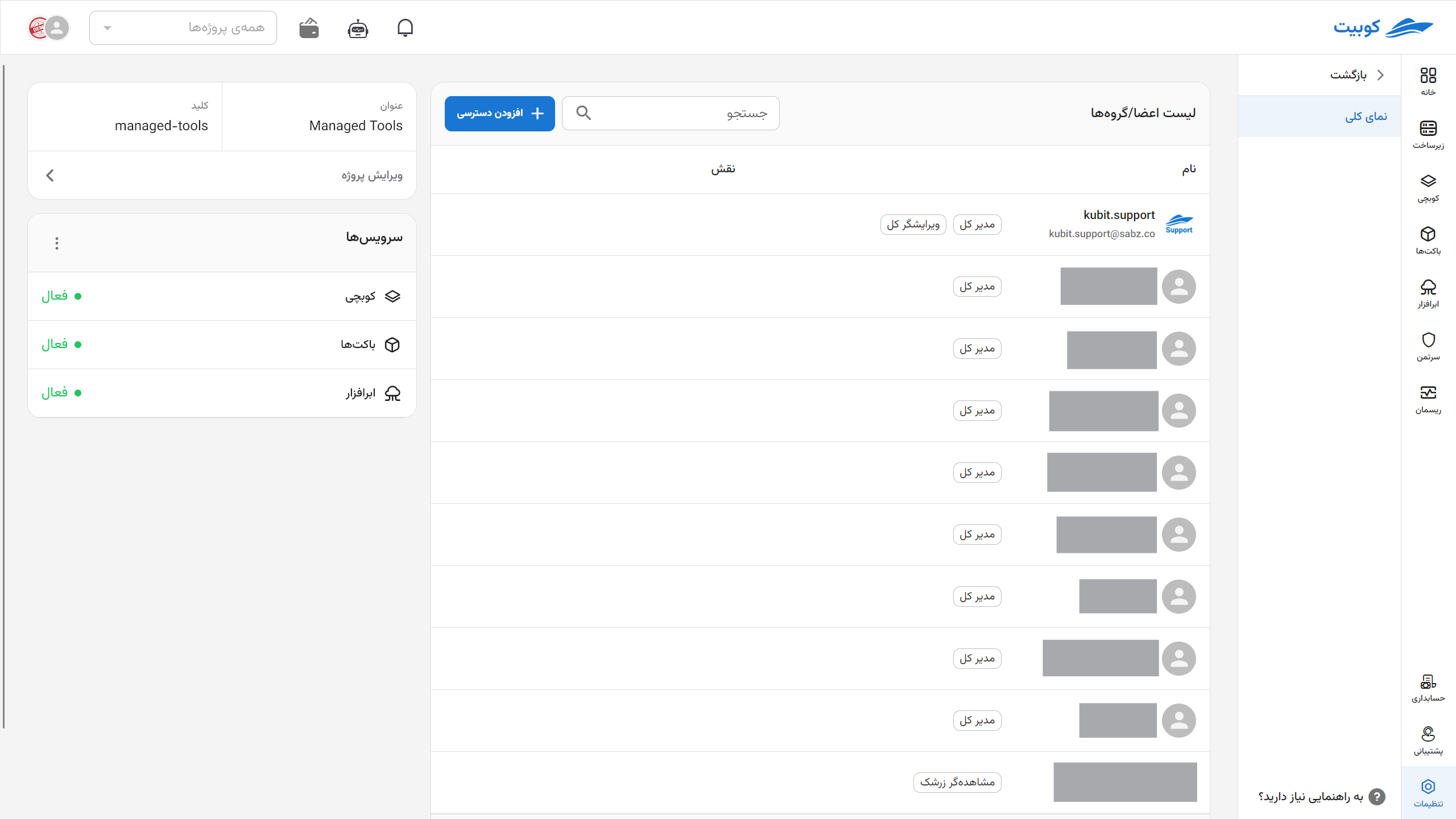Click ویرایشگر کل role badge

tap(913, 224)
